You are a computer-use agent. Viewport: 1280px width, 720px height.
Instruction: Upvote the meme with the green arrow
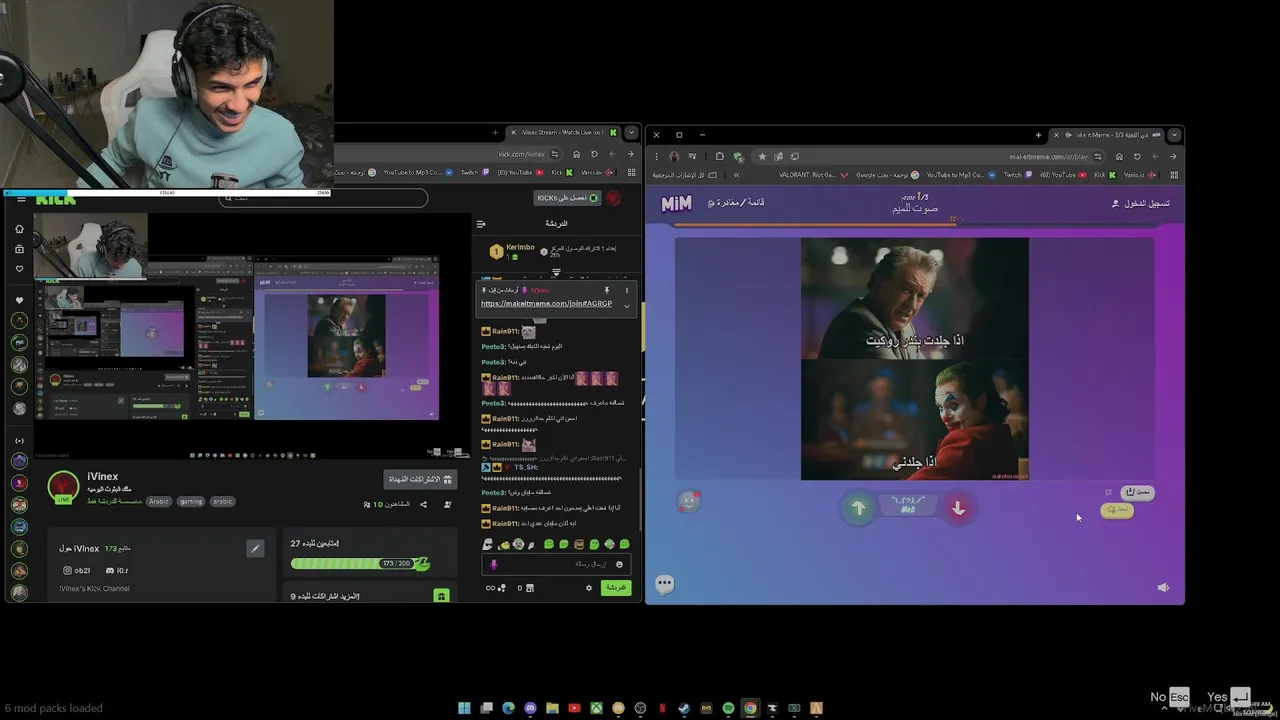(x=858, y=508)
